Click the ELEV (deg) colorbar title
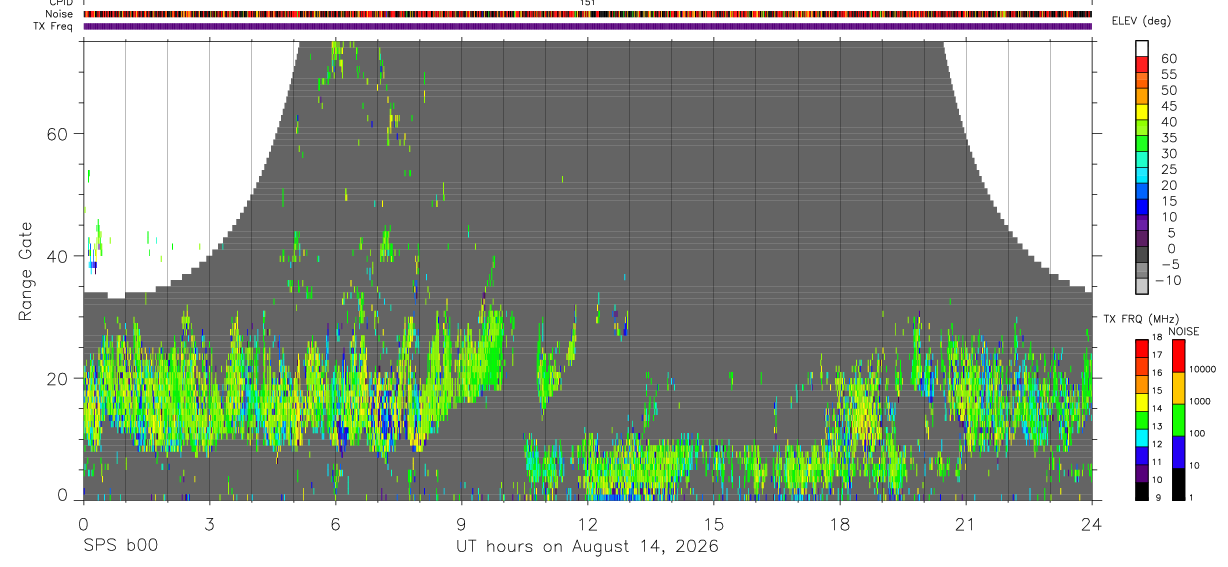Viewport: 1228px width, 567px height. (1141, 21)
